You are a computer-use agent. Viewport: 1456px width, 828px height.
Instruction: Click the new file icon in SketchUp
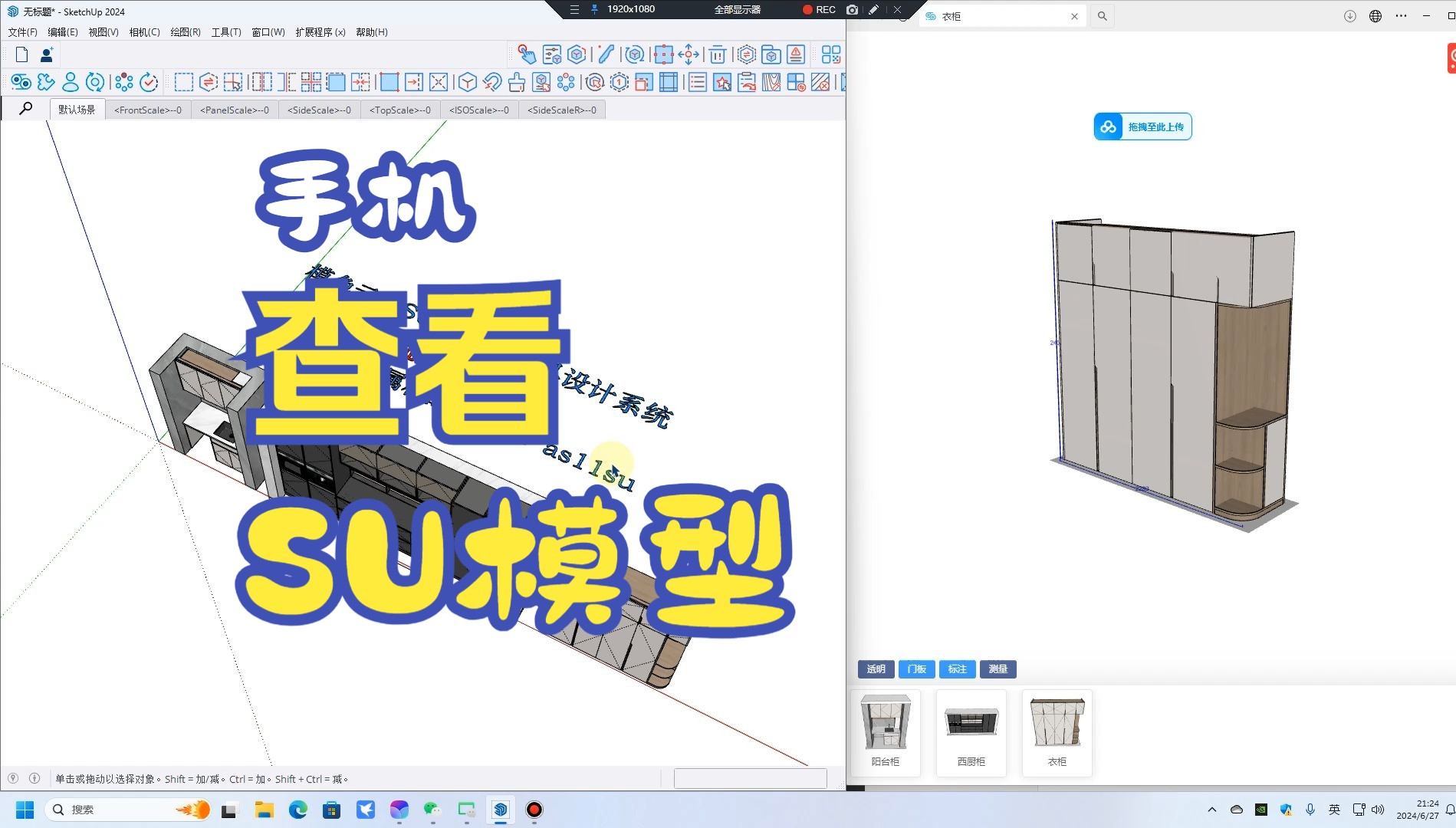tap(21, 54)
